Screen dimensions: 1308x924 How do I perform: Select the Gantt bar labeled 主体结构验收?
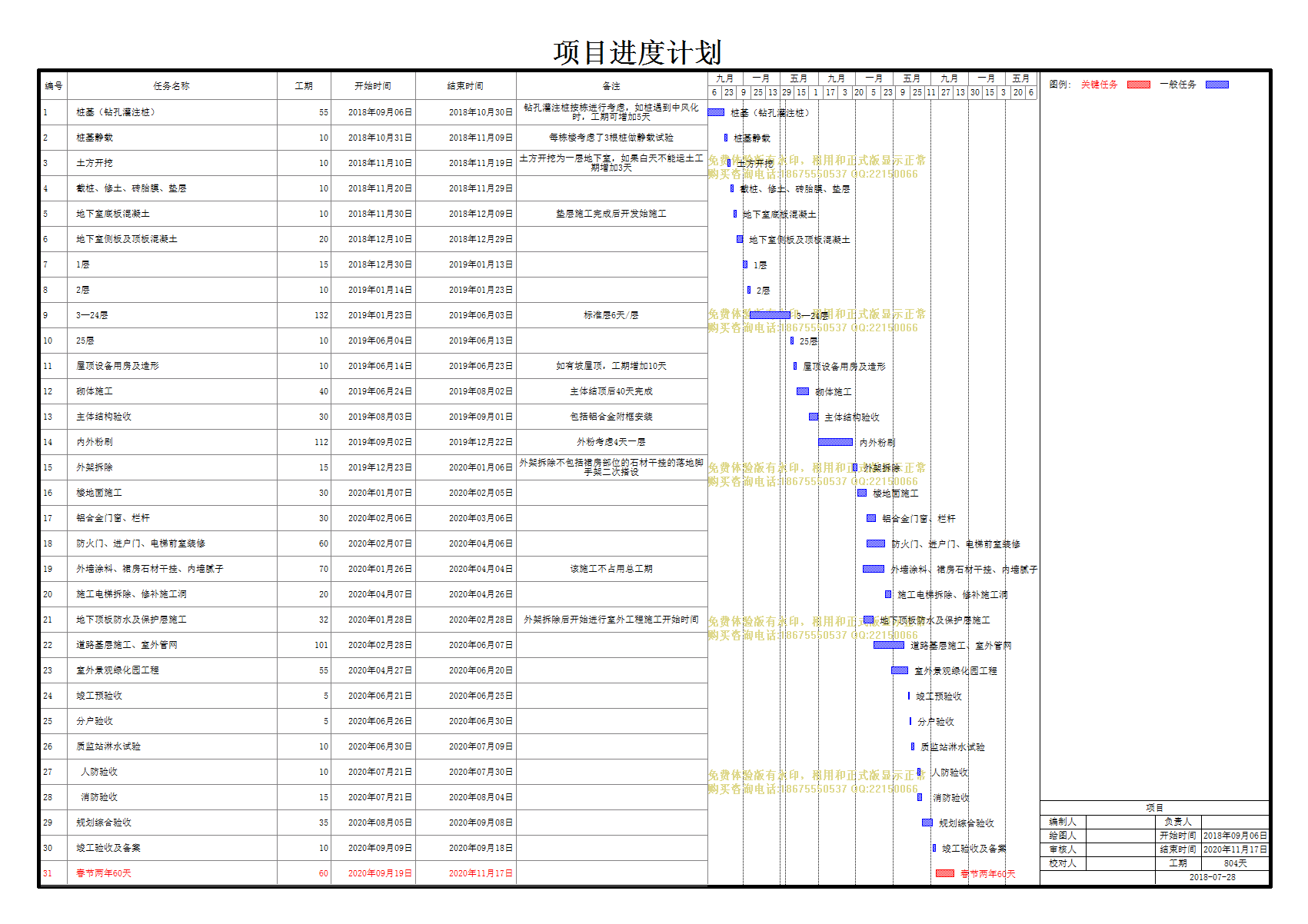[814, 417]
